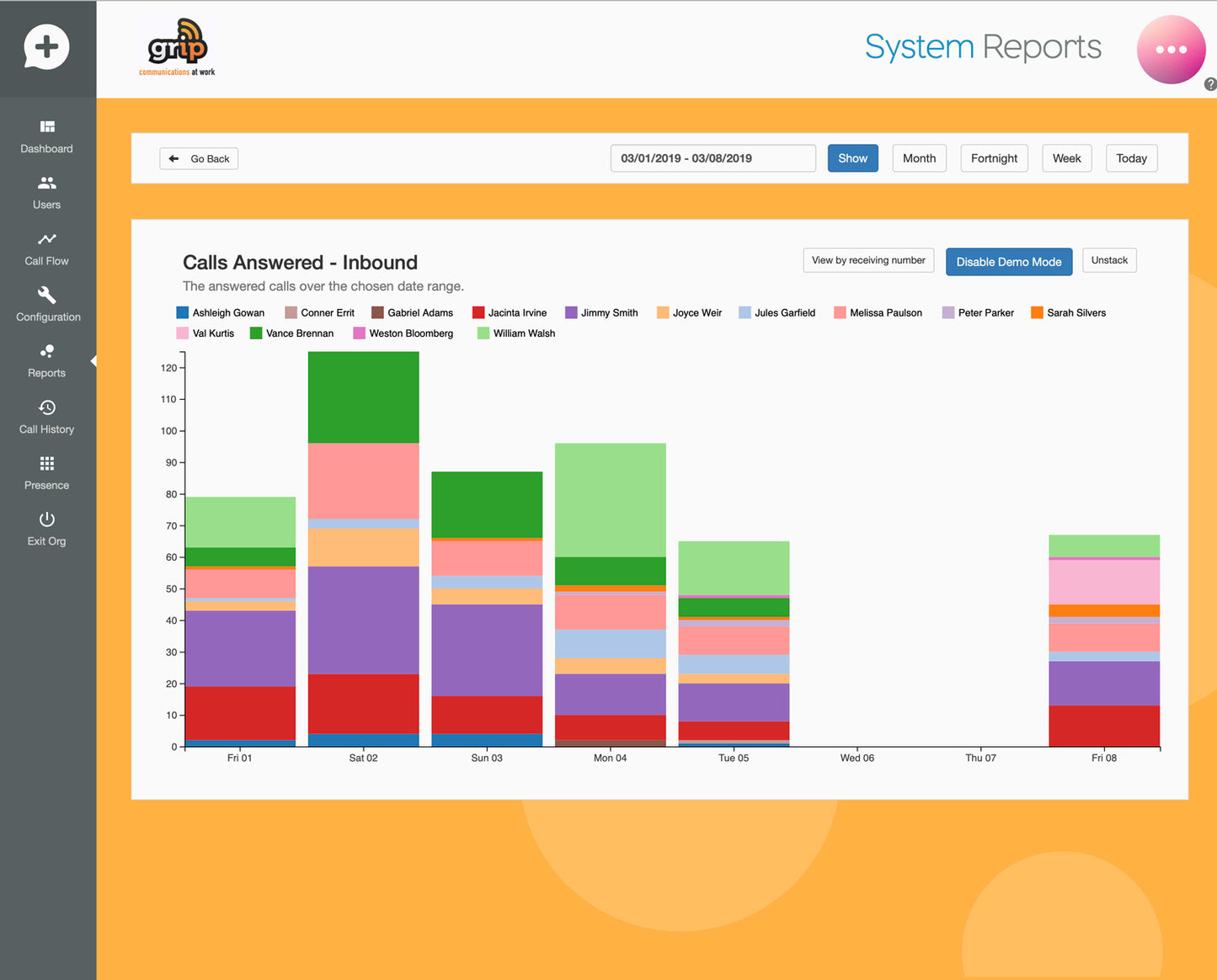Image resolution: width=1217 pixels, height=980 pixels.
Task: Click the Go Back button
Action: click(x=199, y=158)
